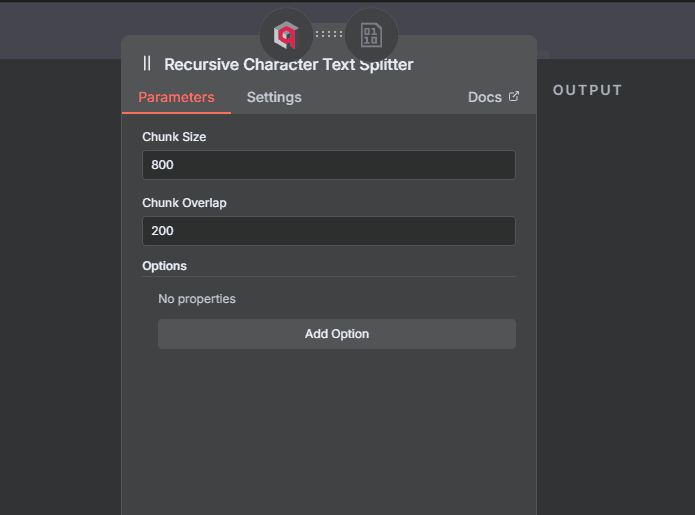Click the text splitter icon beside the title
Screen dimensions: 695x515
coord(147,63)
